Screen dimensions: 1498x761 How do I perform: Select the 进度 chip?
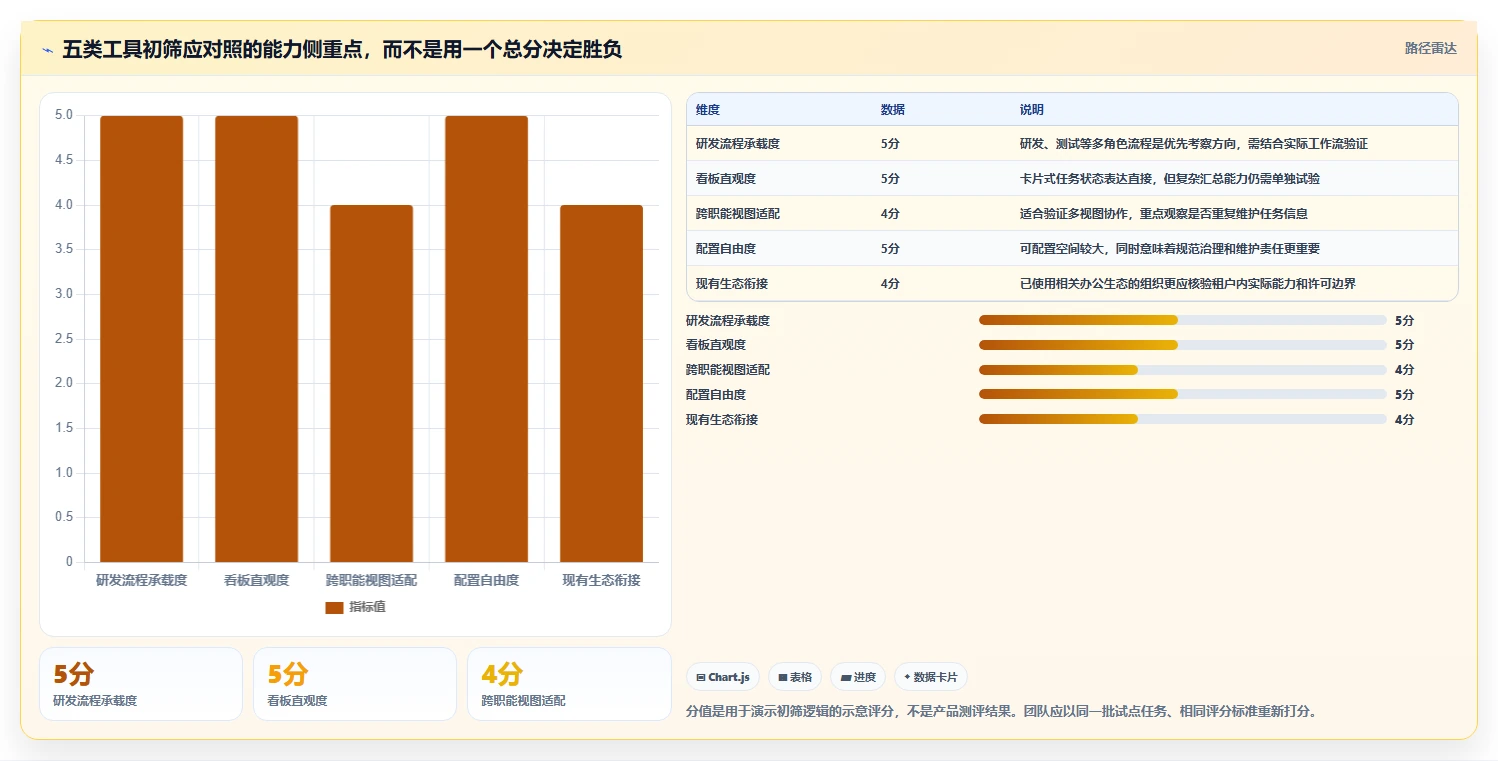[x=858, y=677]
